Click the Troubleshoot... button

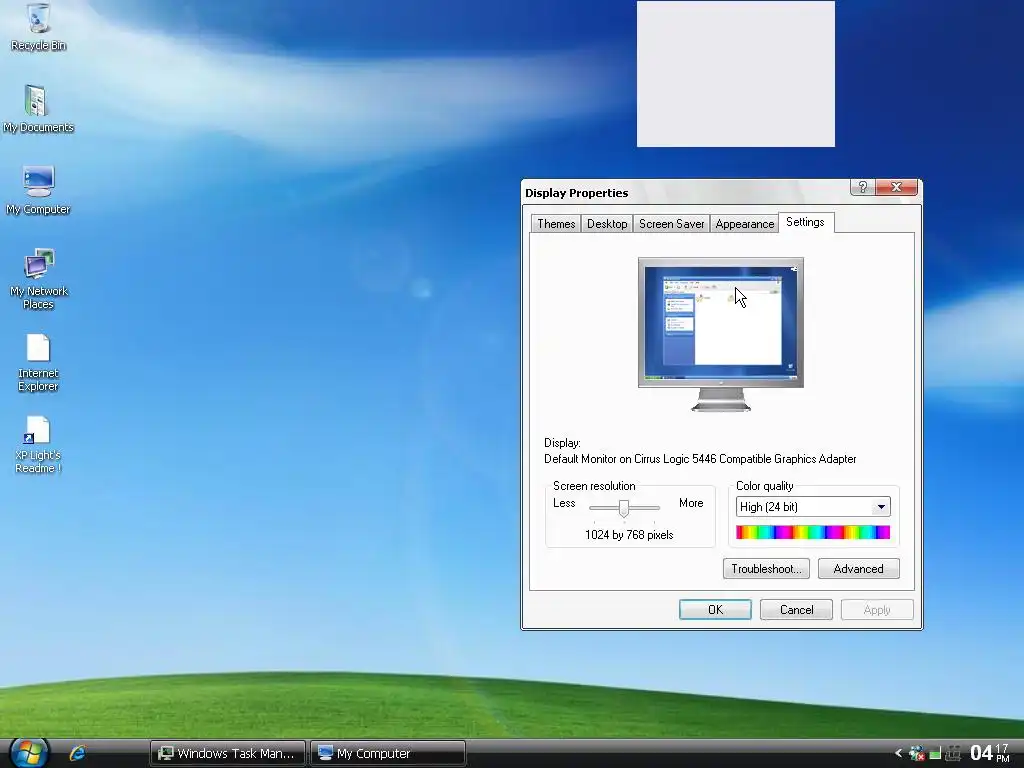(766, 569)
